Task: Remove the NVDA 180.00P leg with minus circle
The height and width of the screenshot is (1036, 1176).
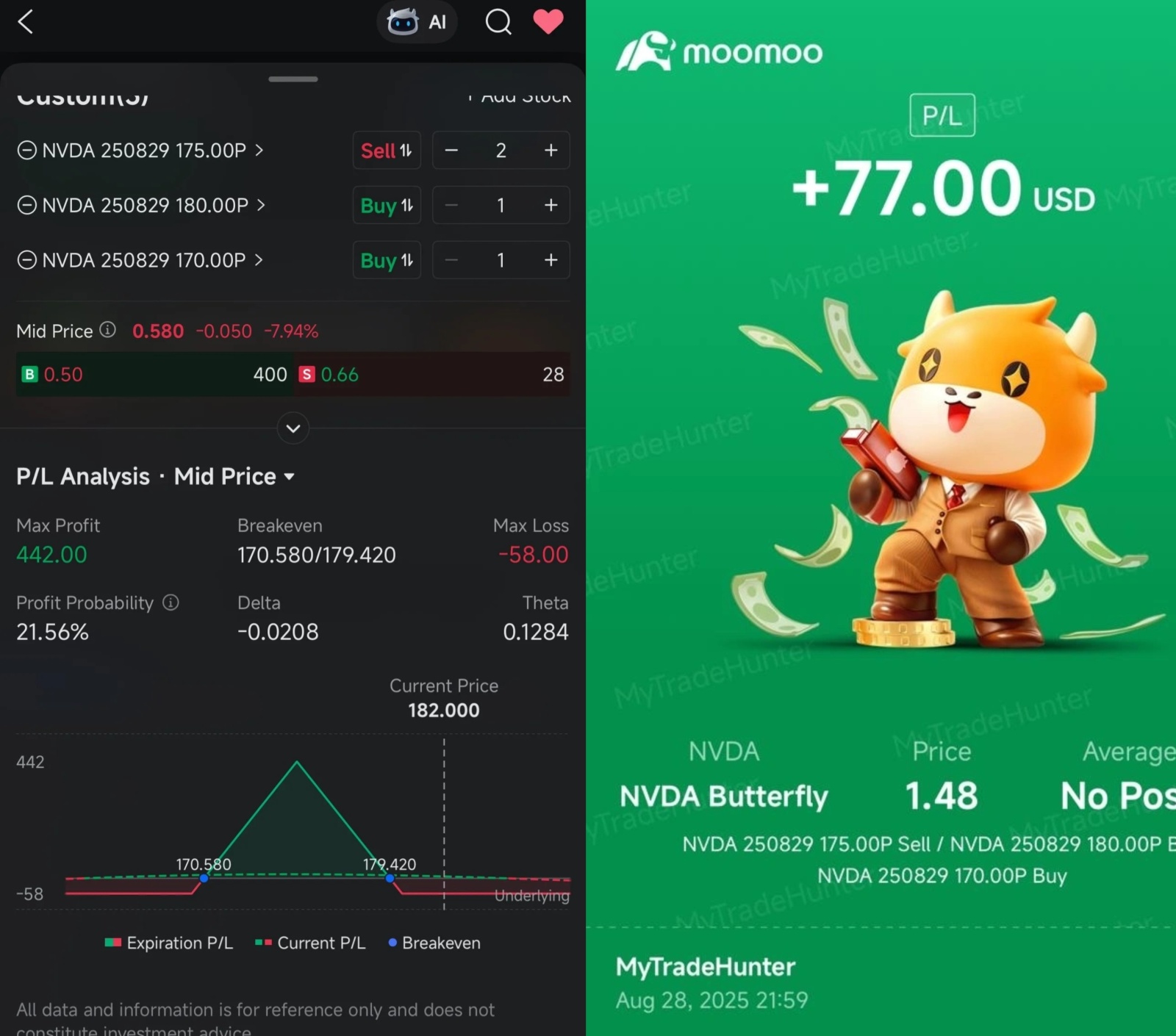Action: click(26, 205)
